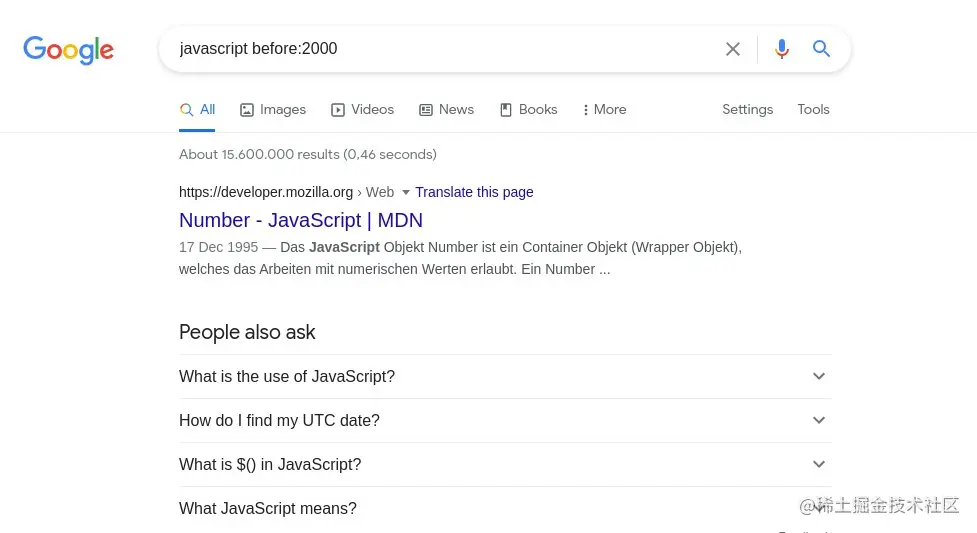Open the News results tab
This screenshot has width=977, height=533.
pyautogui.click(x=446, y=110)
